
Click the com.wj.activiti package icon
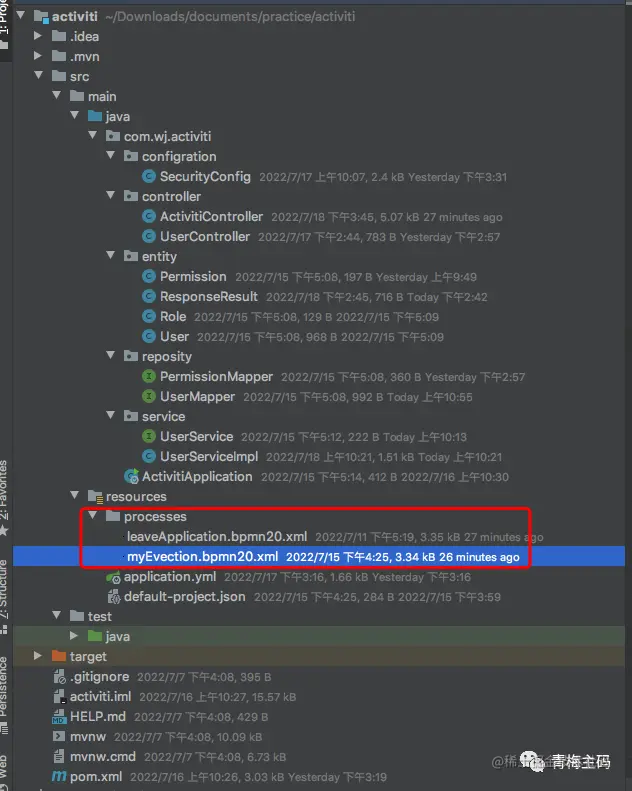[113, 136]
